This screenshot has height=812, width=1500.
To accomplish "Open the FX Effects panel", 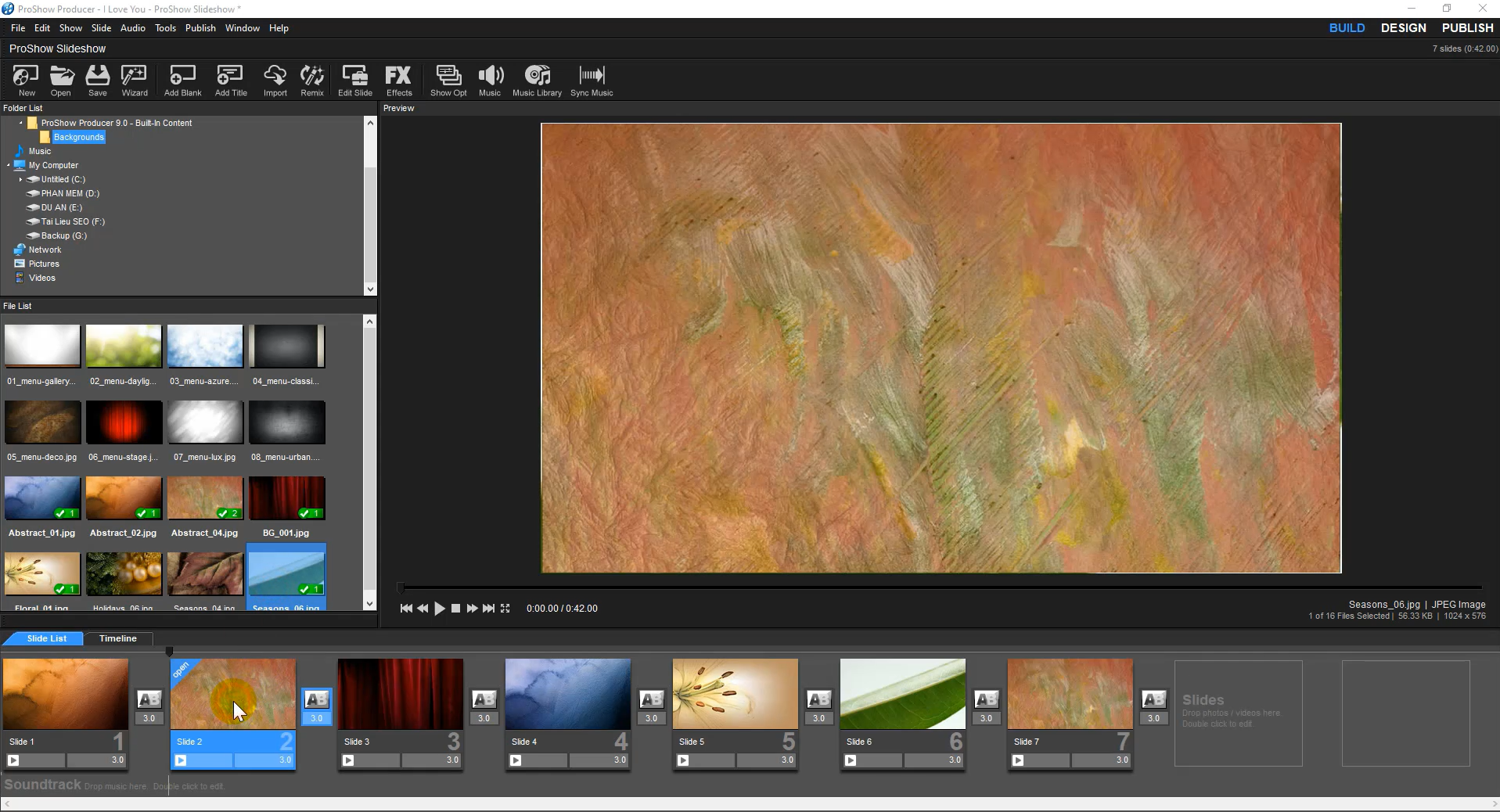I will 399,80.
